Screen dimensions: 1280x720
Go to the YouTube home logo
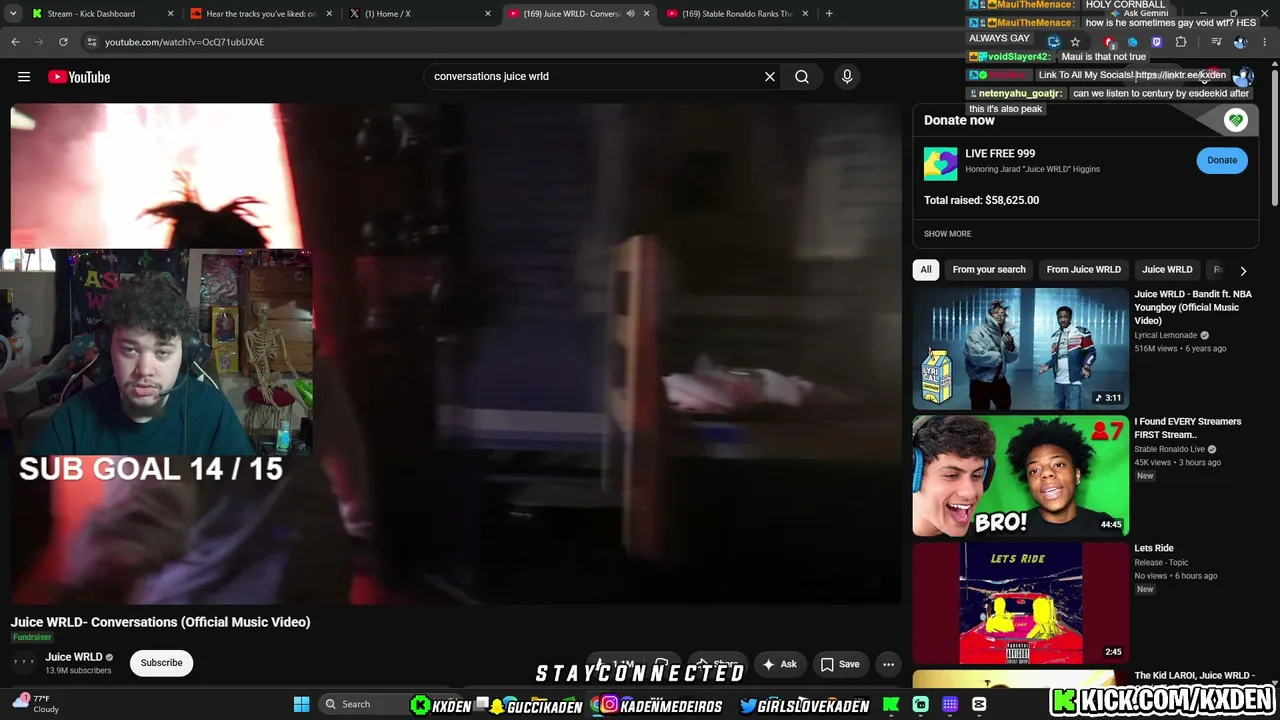[79, 77]
